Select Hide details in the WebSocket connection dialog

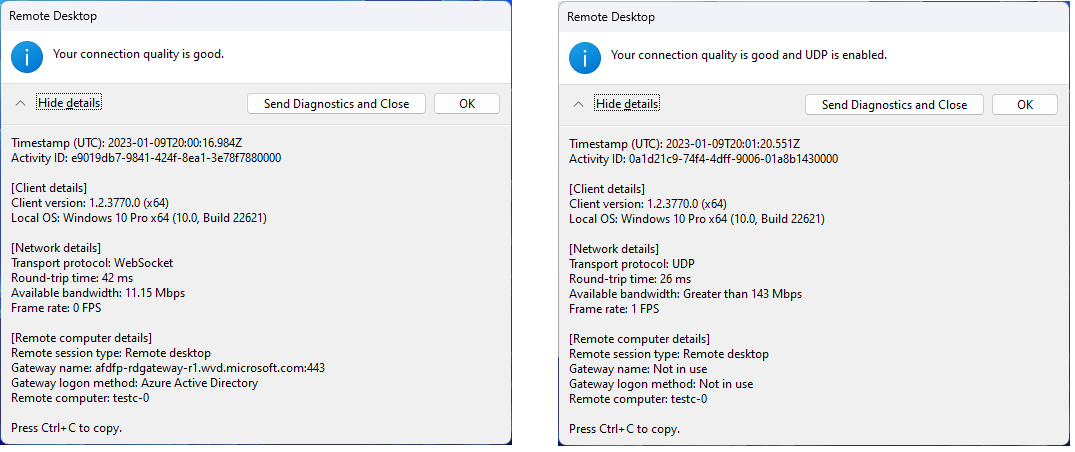(69, 103)
